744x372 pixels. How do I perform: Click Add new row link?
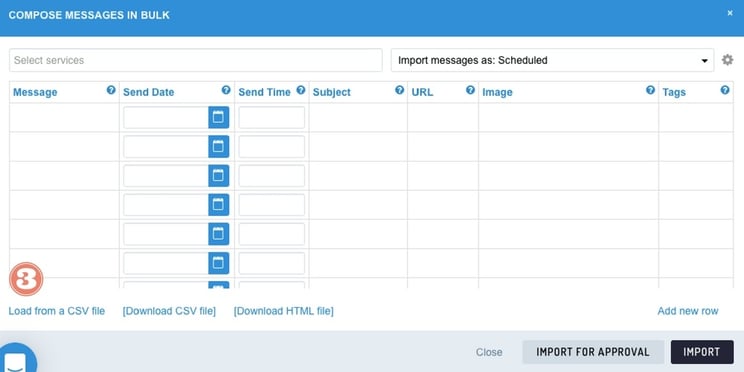[x=688, y=311]
